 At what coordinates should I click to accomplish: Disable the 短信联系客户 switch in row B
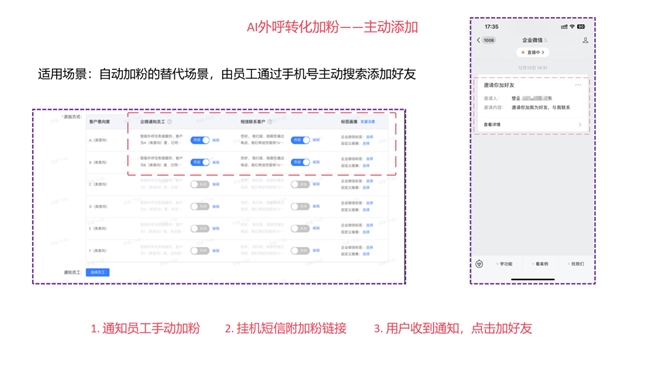[x=300, y=162]
